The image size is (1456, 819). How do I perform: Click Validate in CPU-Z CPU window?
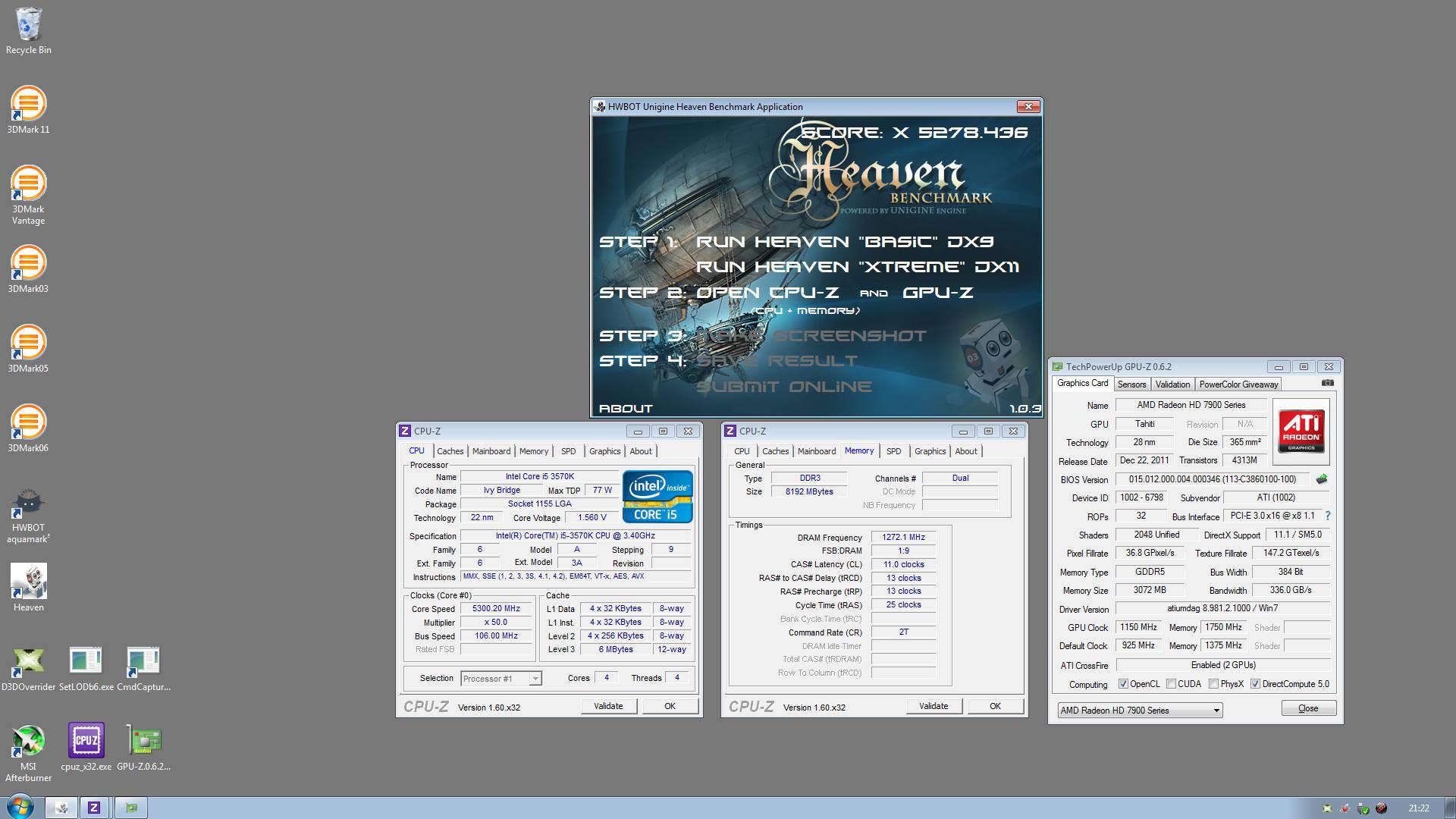coord(608,706)
